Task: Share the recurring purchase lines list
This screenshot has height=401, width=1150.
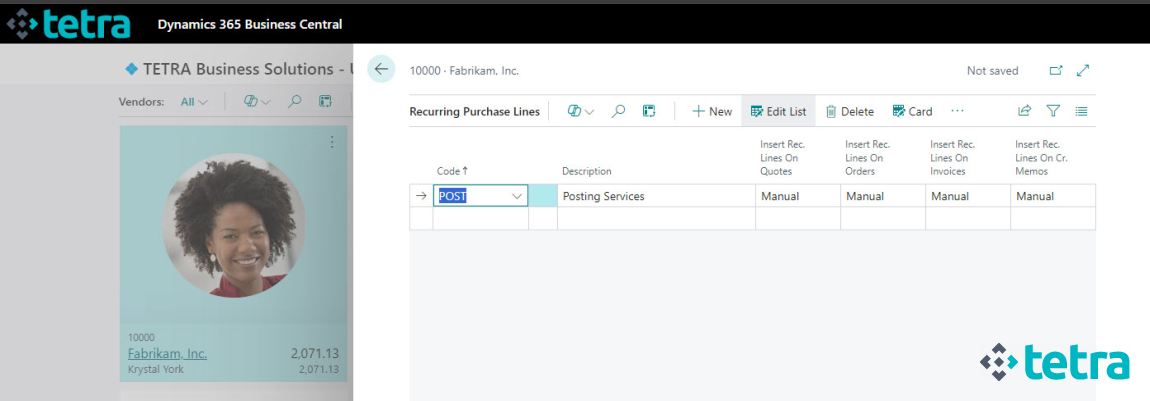Action: tap(1025, 111)
